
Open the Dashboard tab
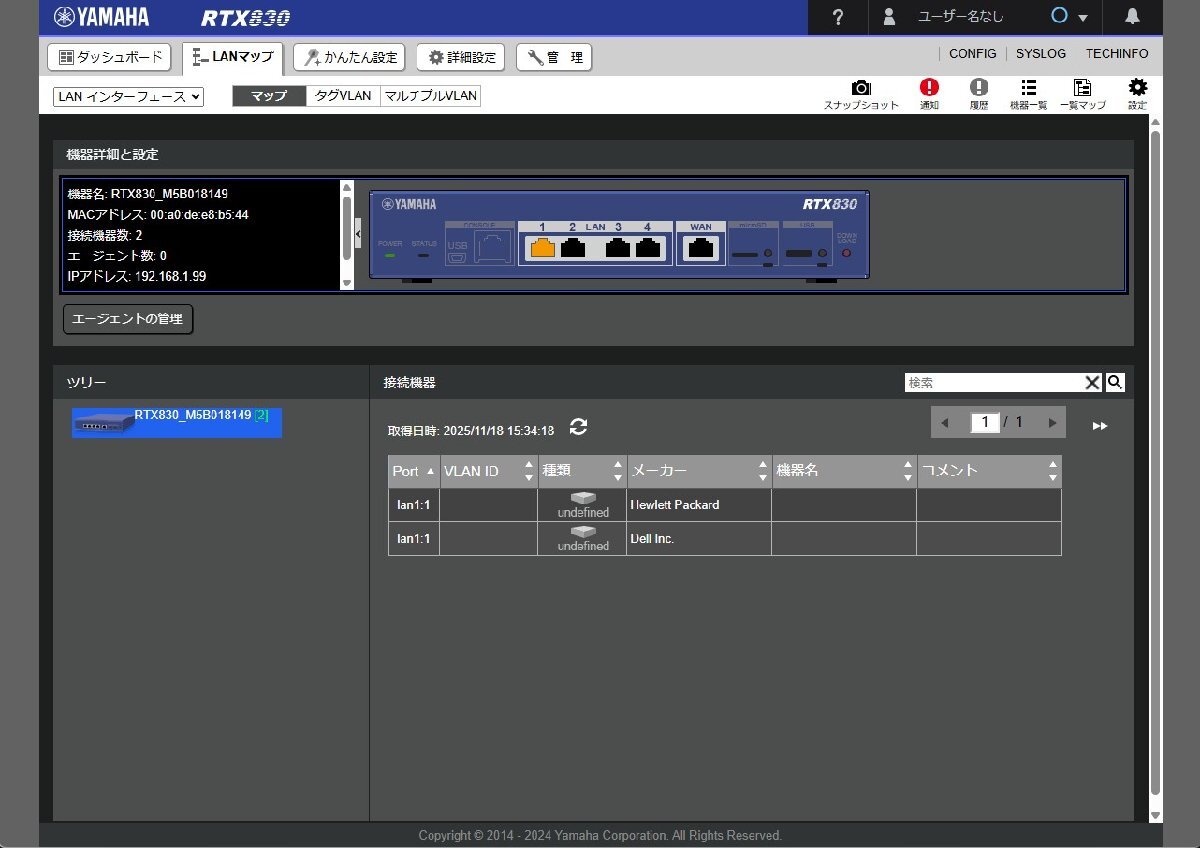point(110,57)
